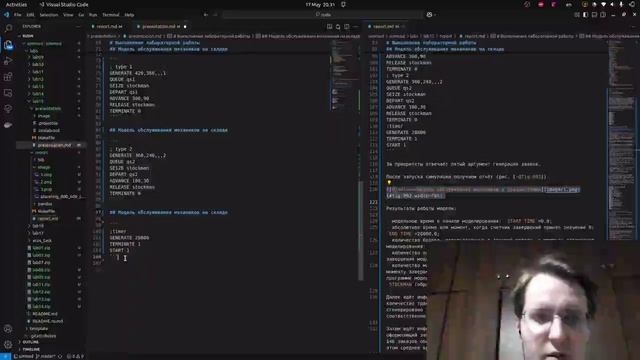Synchronize changes in status bar
Viewport: 640px width, 360px height.
(x=60, y=356)
